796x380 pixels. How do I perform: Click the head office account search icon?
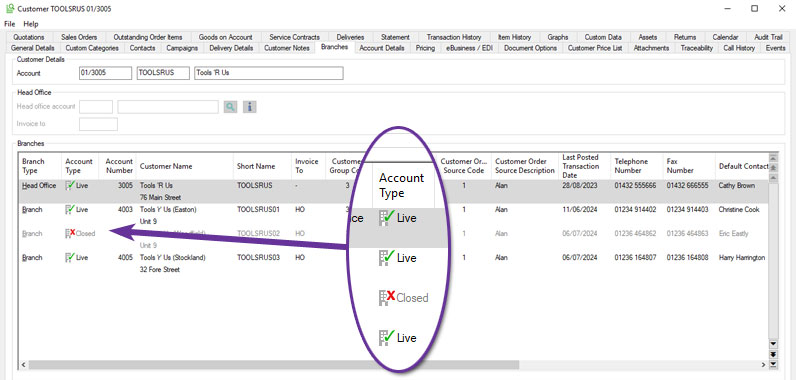230,107
